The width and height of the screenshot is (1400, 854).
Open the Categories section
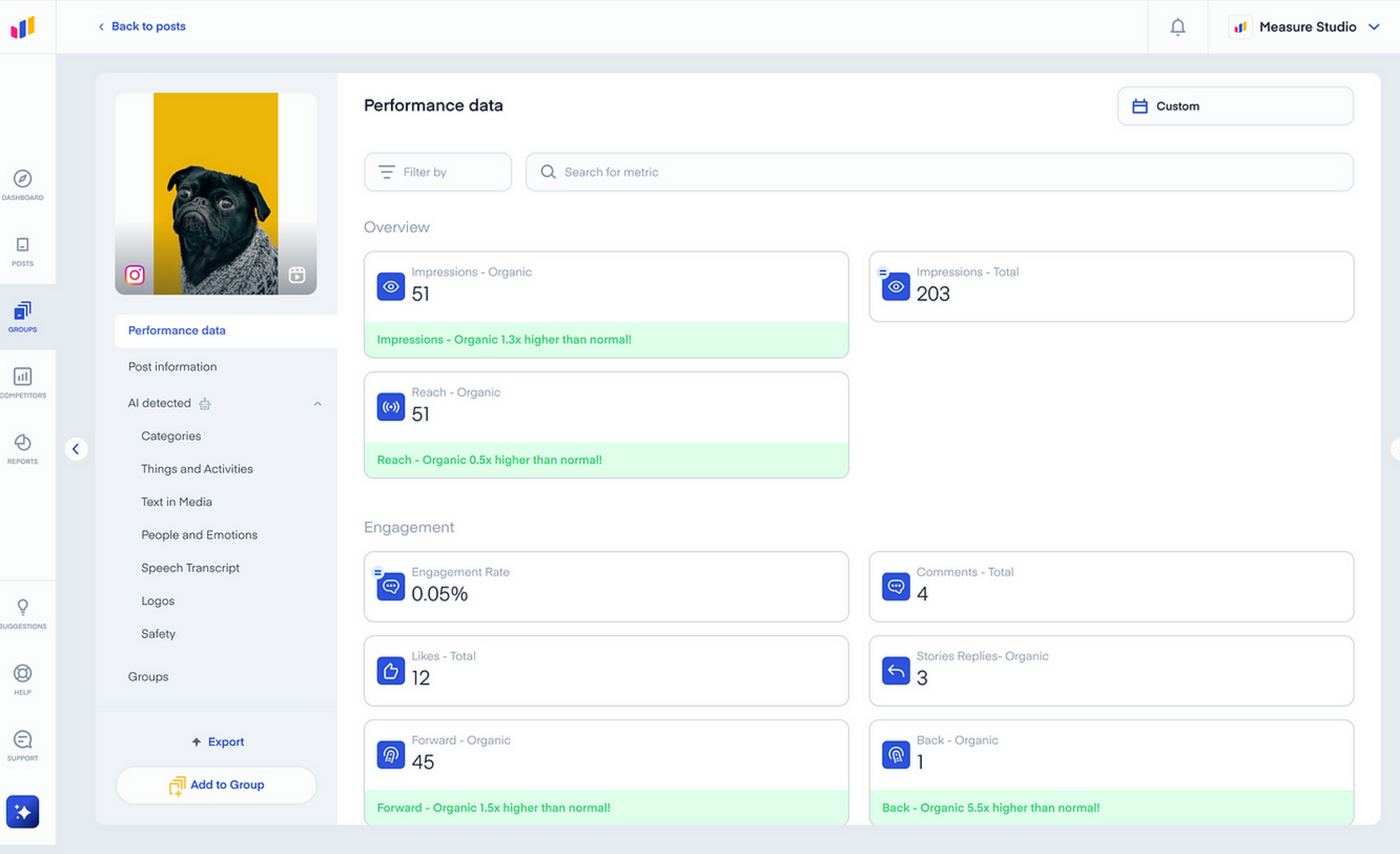pyautogui.click(x=171, y=436)
